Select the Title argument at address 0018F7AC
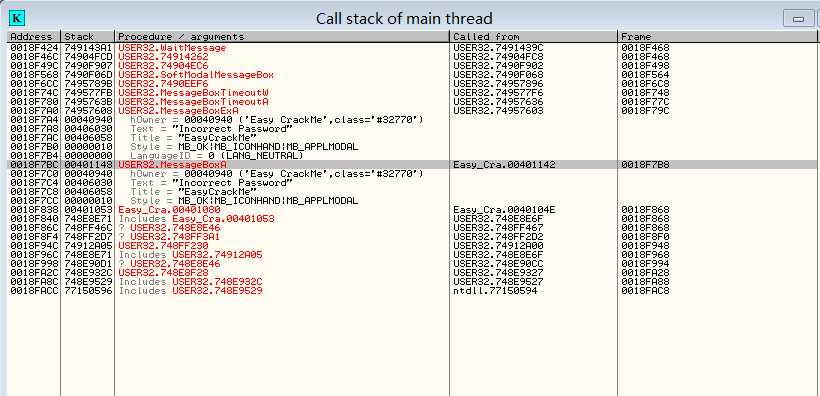820x396 pixels. [193, 138]
